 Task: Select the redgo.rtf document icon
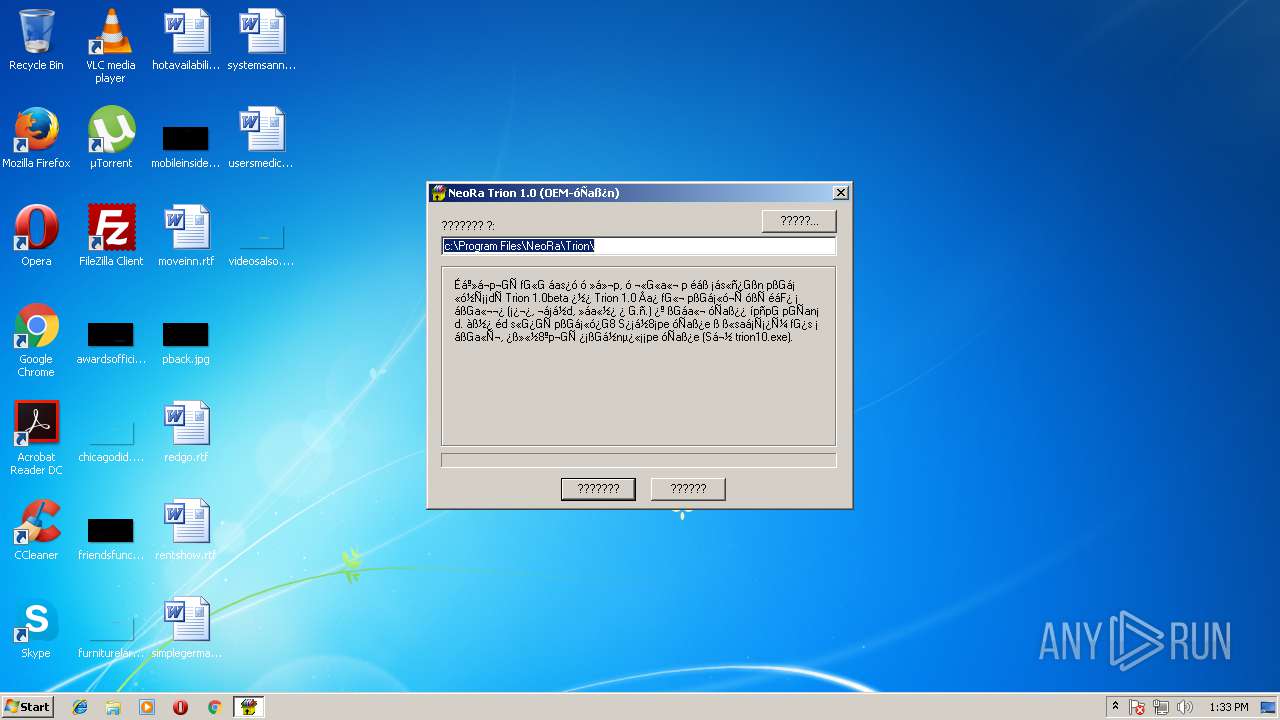click(x=186, y=432)
